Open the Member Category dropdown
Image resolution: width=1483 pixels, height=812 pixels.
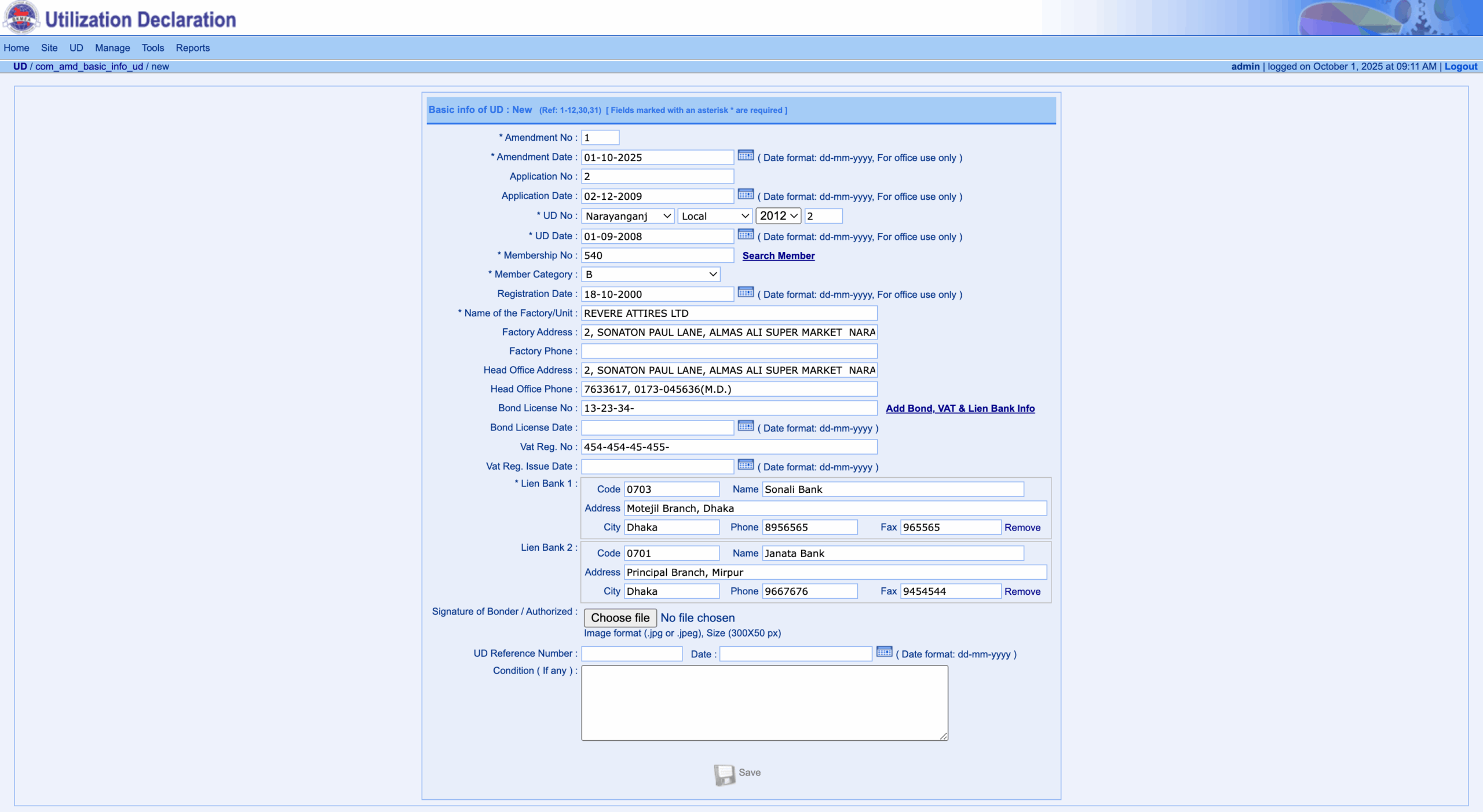pos(651,275)
